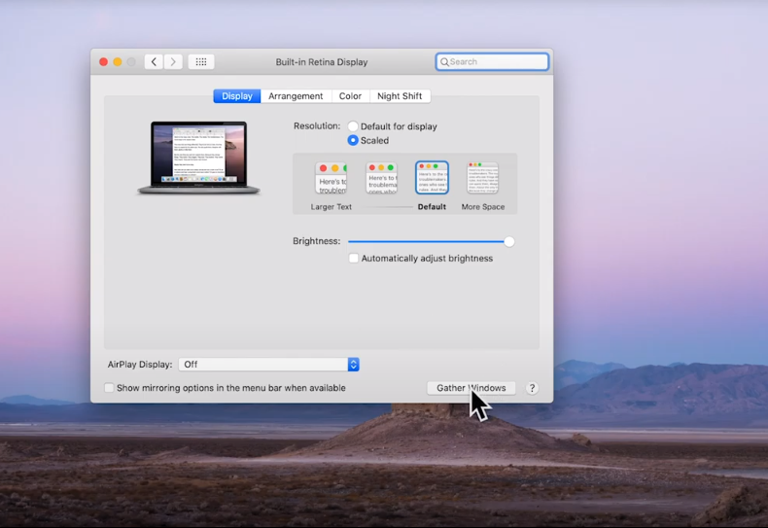Minimize the window with yellow button

[x=117, y=62]
